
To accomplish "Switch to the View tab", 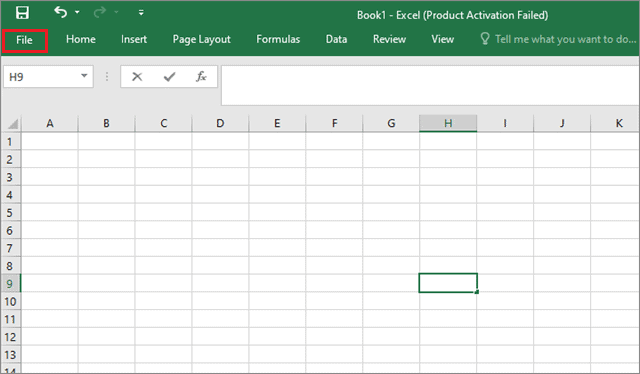I will click(x=442, y=39).
